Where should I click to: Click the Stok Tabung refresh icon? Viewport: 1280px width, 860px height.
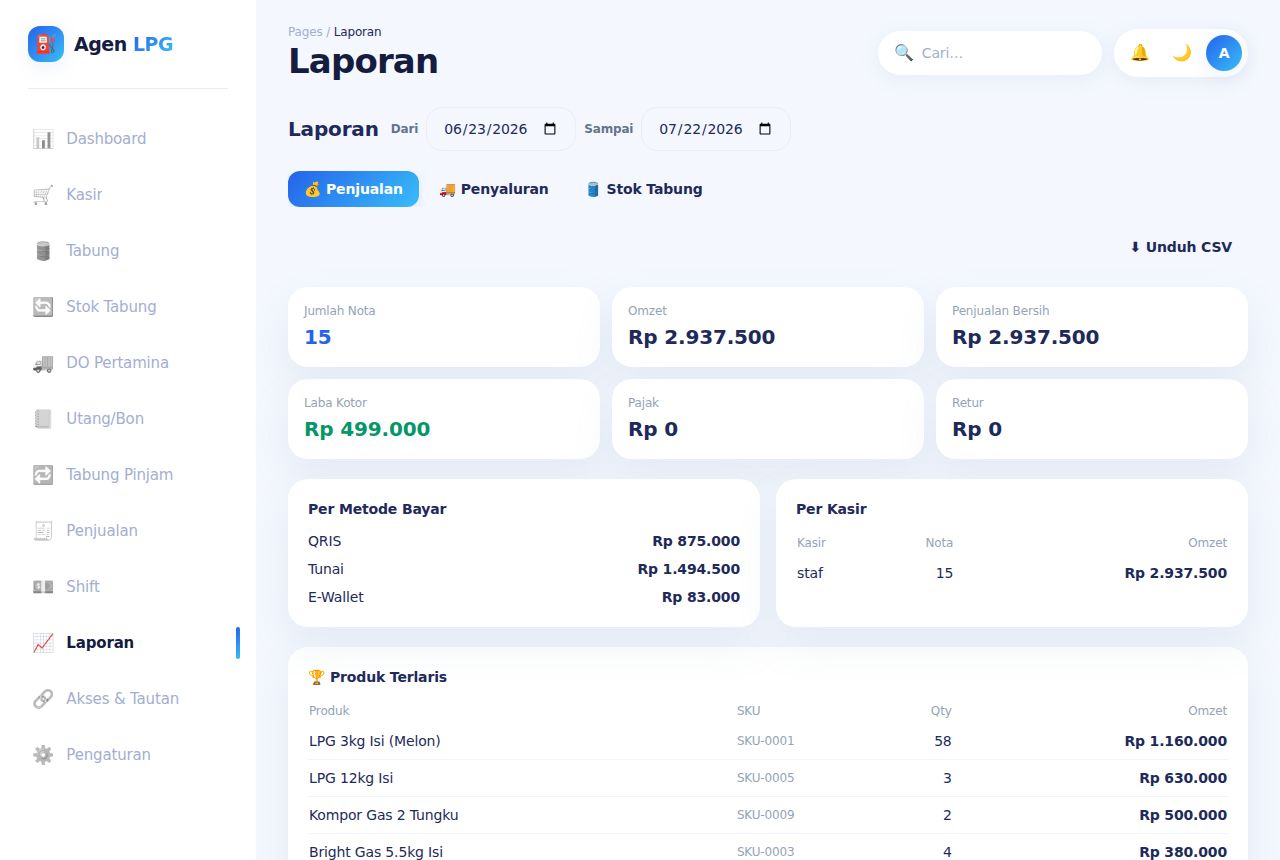(x=43, y=307)
